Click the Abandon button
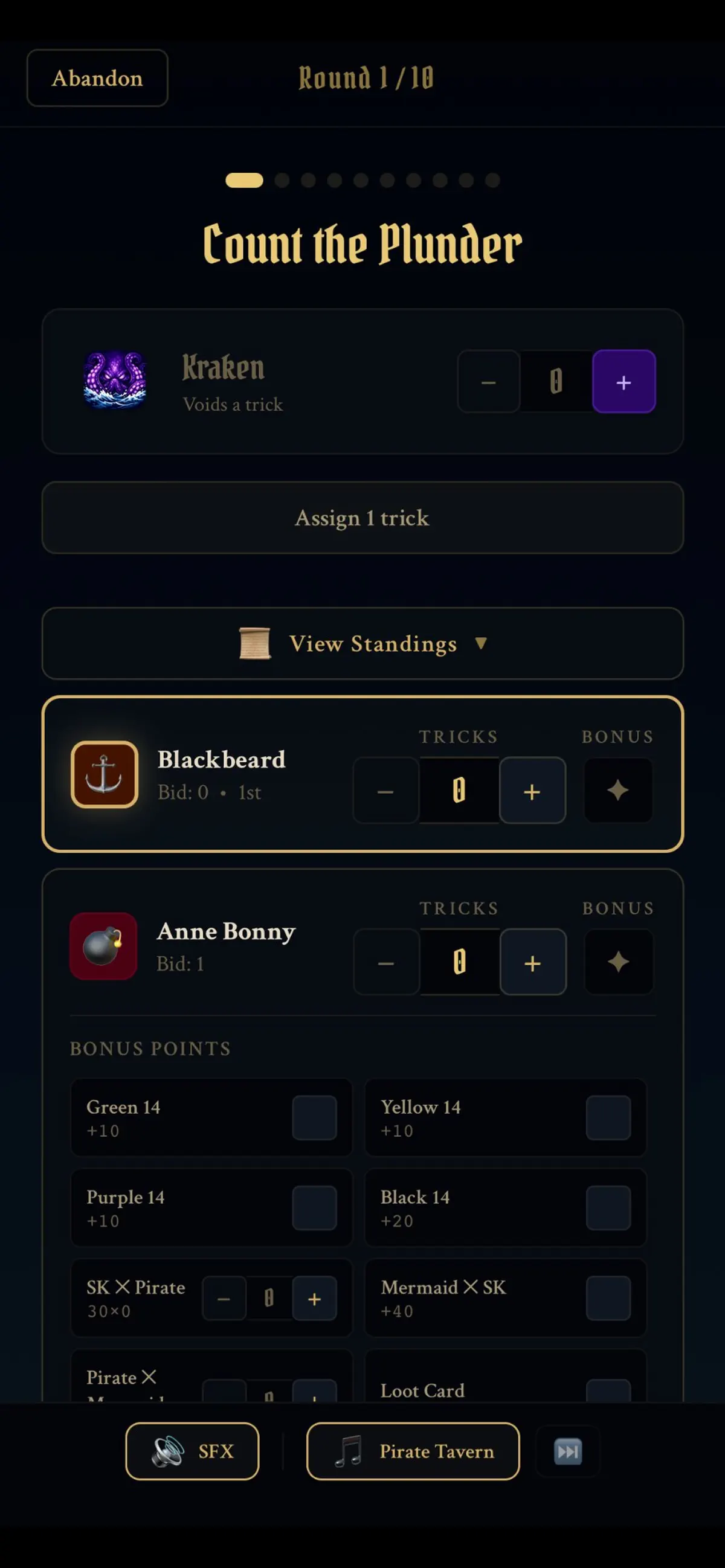This screenshot has height=1568, width=725. pyautogui.click(x=97, y=78)
